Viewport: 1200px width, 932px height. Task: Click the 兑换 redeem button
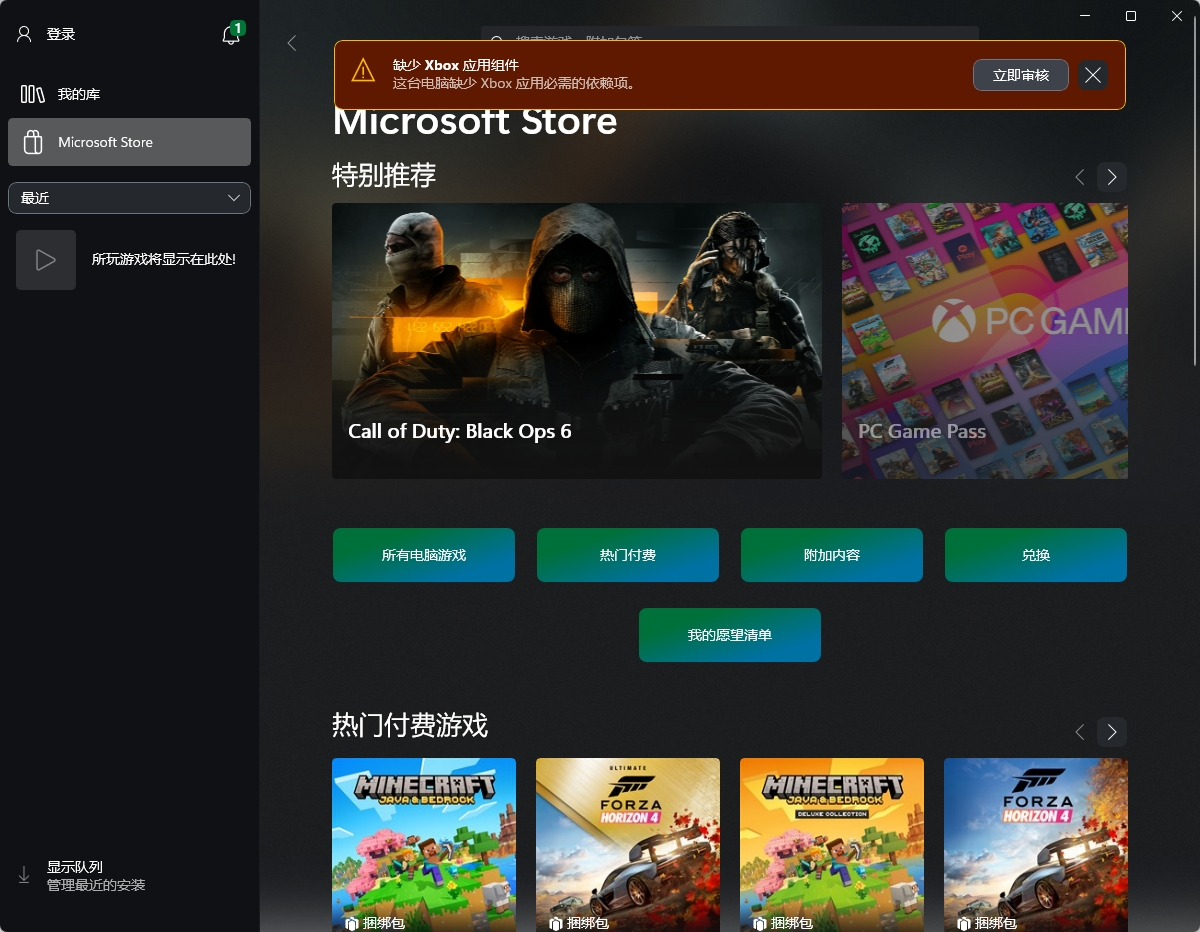1035,555
